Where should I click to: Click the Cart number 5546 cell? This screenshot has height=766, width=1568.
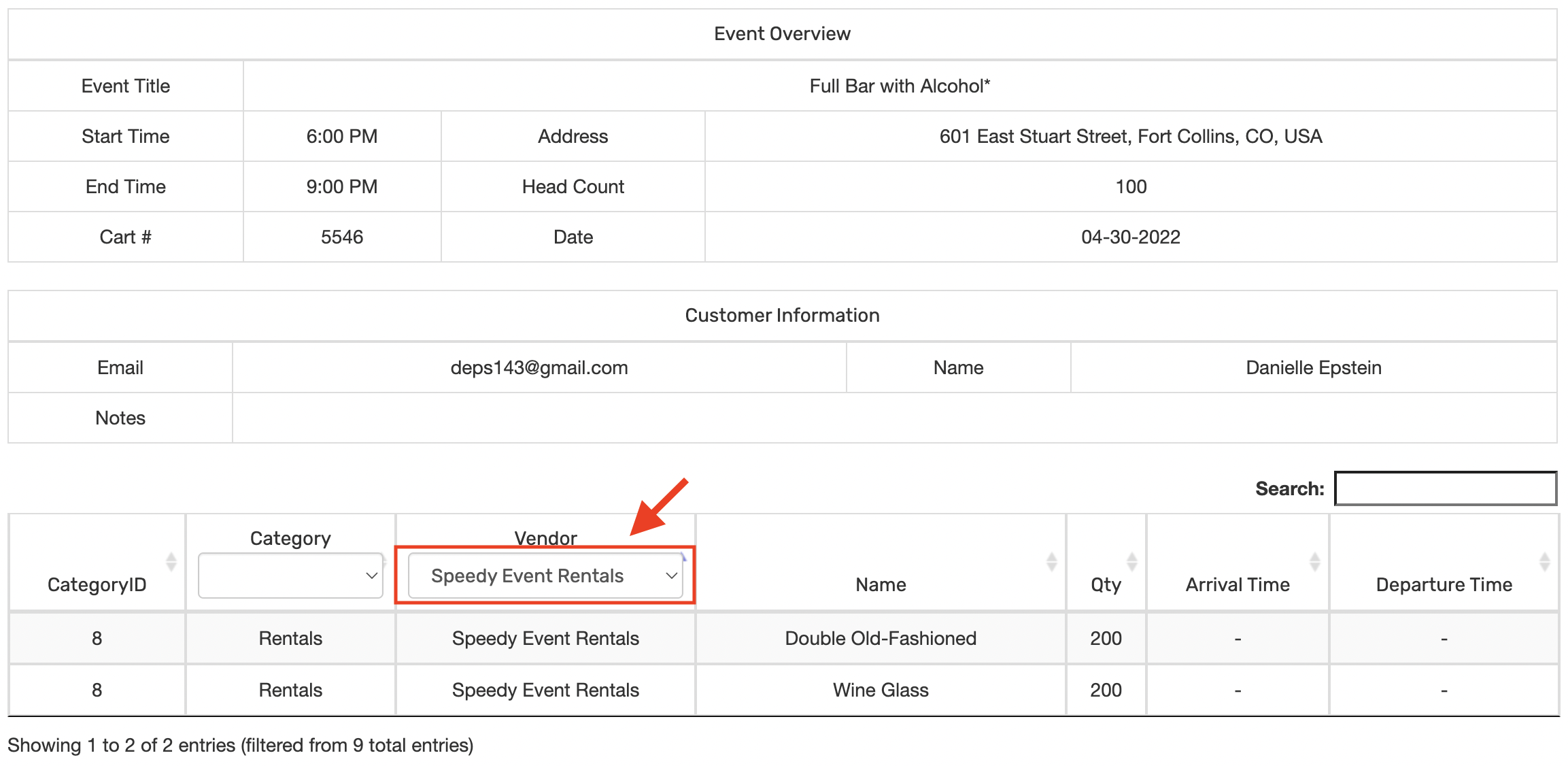(x=341, y=237)
